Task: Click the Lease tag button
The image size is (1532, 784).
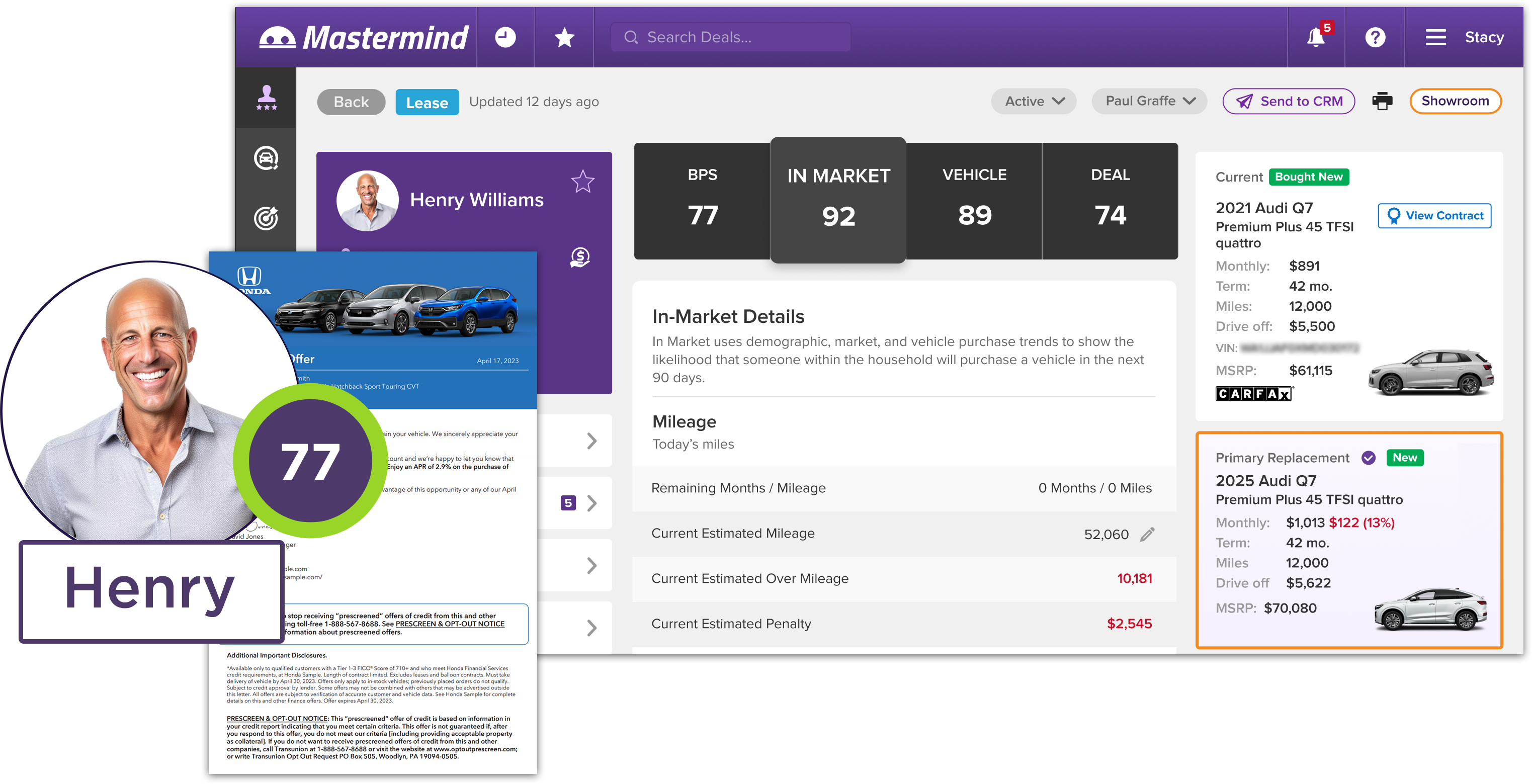Action: coord(427,102)
